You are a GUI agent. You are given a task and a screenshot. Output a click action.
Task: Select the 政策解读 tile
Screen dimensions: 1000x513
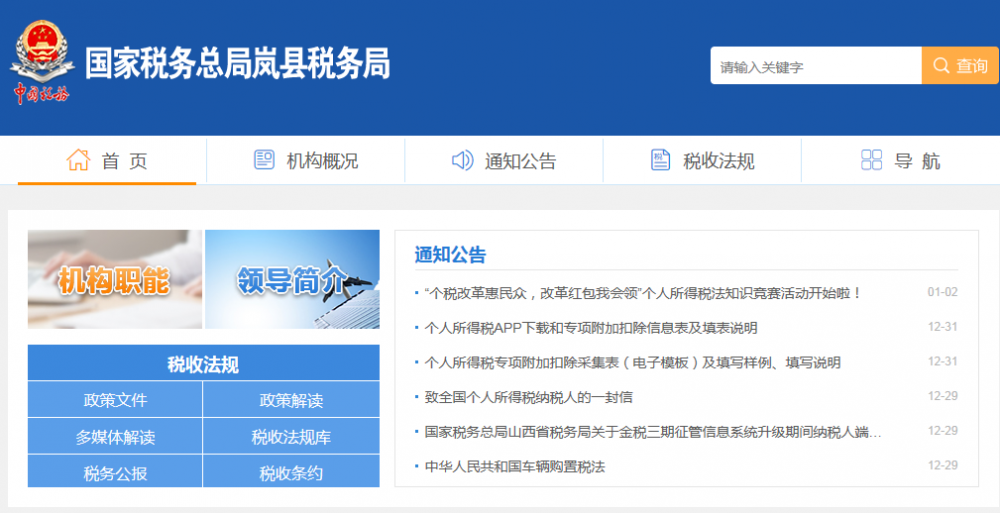[x=291, y=400]
